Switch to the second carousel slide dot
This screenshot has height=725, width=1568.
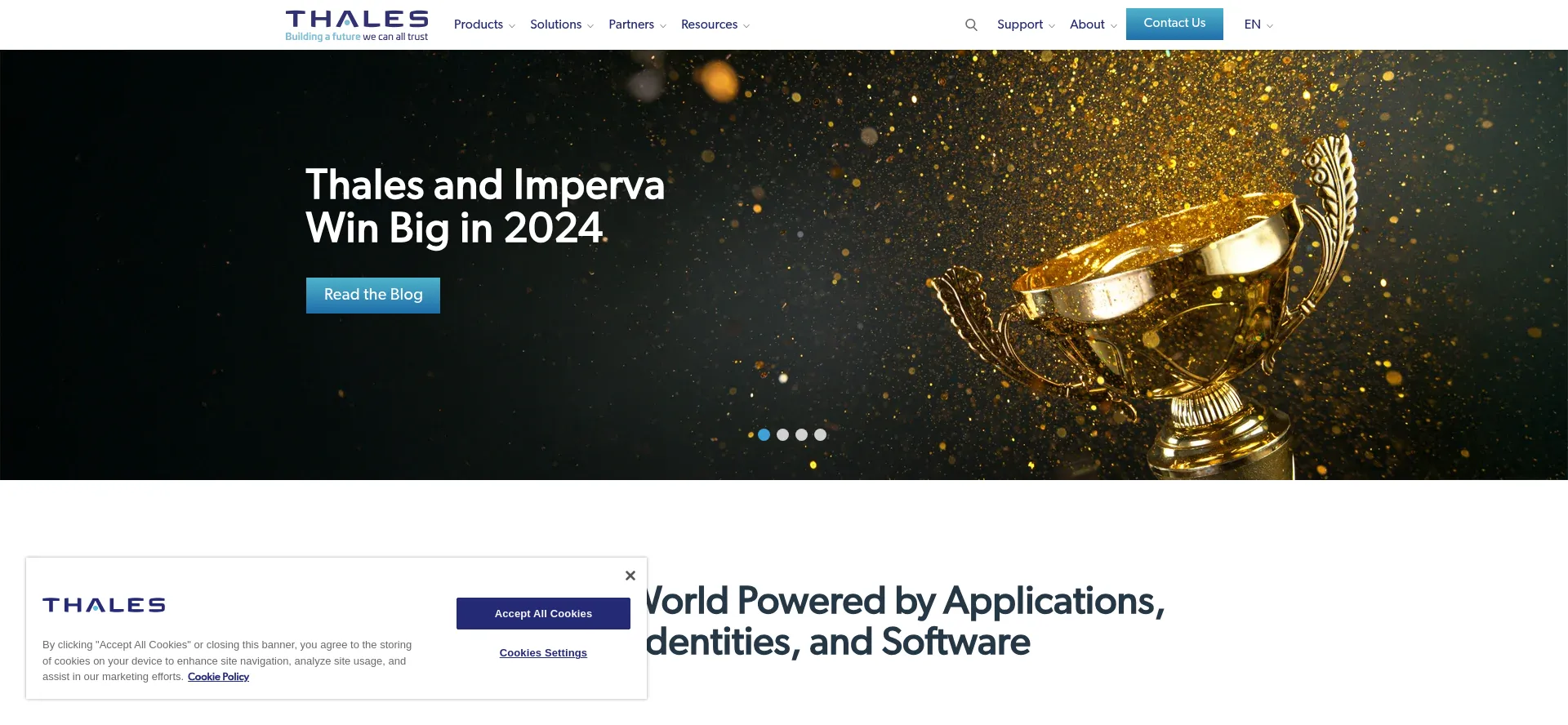click(x=782, y=434)
